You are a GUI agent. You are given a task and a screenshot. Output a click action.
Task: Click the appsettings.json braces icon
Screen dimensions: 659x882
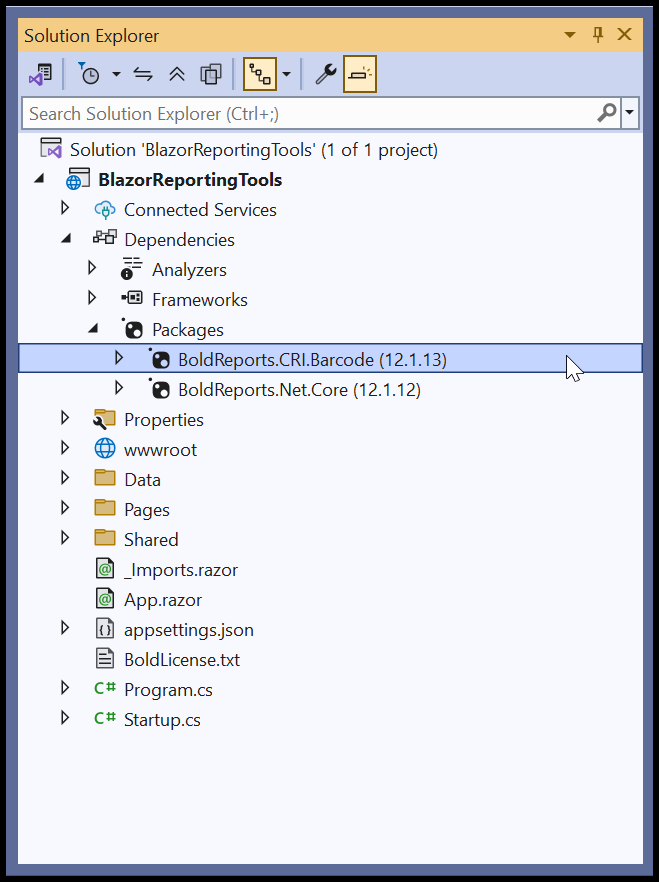(105, 629)
